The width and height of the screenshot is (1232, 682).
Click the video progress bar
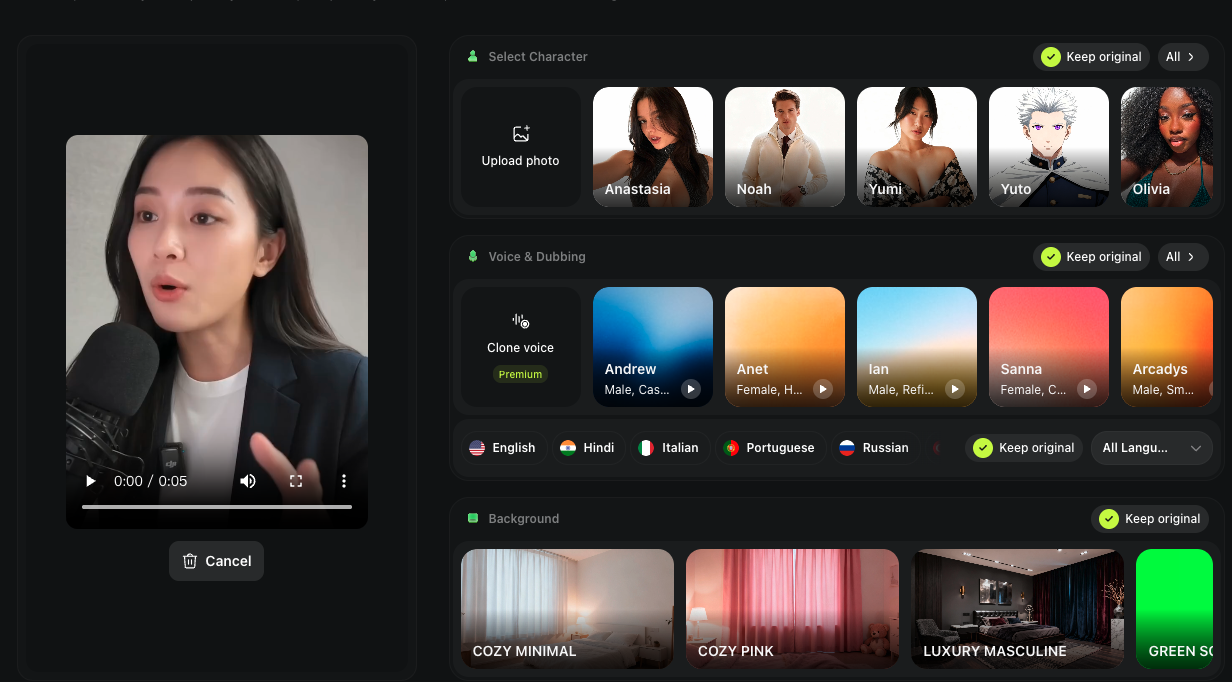click(216, 507)
